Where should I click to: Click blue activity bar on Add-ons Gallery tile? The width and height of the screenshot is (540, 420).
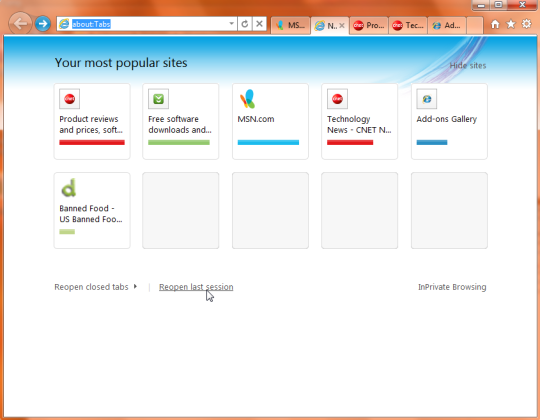point(432,143)
